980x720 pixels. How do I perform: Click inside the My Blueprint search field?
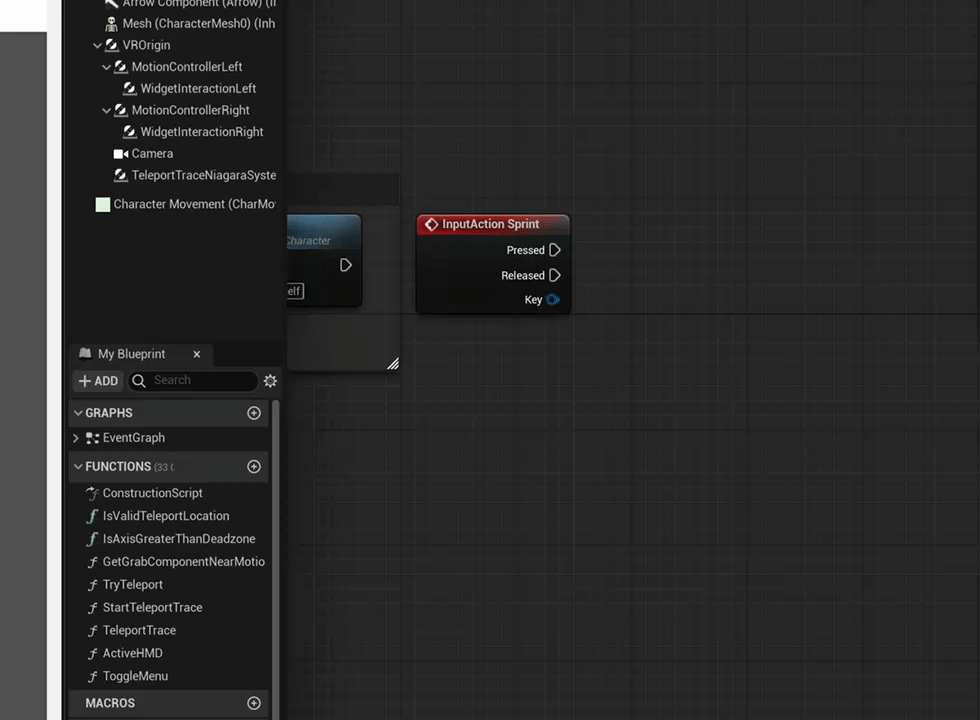[195, 380]
